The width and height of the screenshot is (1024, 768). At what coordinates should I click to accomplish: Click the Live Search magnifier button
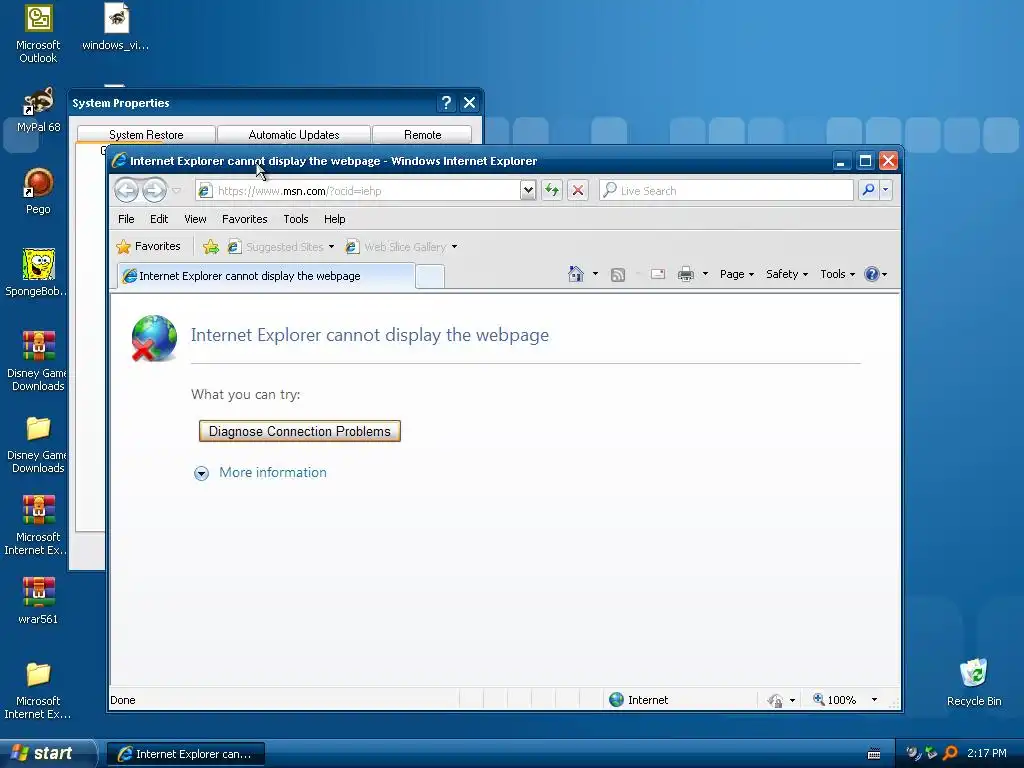click(869, 191)
